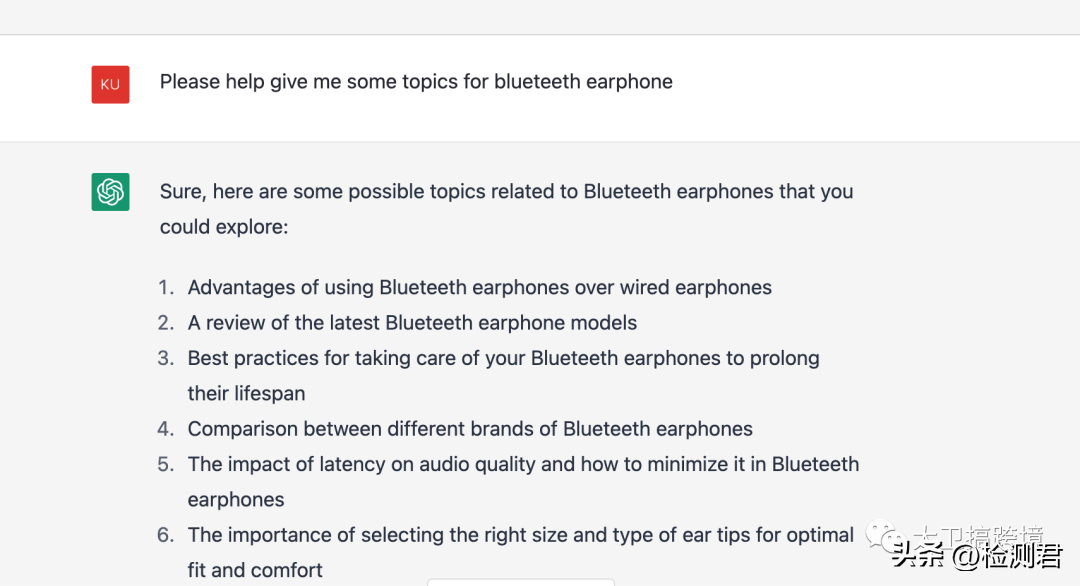Image resolution: width=1080 pixels, height=586 pixels.
Task: Click the 'Sure, here are some possible topics' line
Action: click(x=506, y=191)
